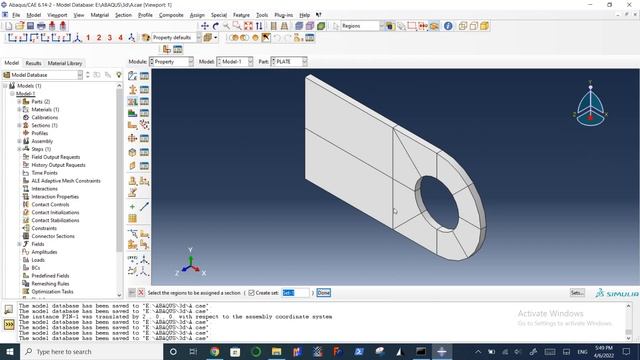Image resolution: width=640 pixels, height=360 pixels.
Task: Select the Assign Section tool icon
Action: coord(133,101)
